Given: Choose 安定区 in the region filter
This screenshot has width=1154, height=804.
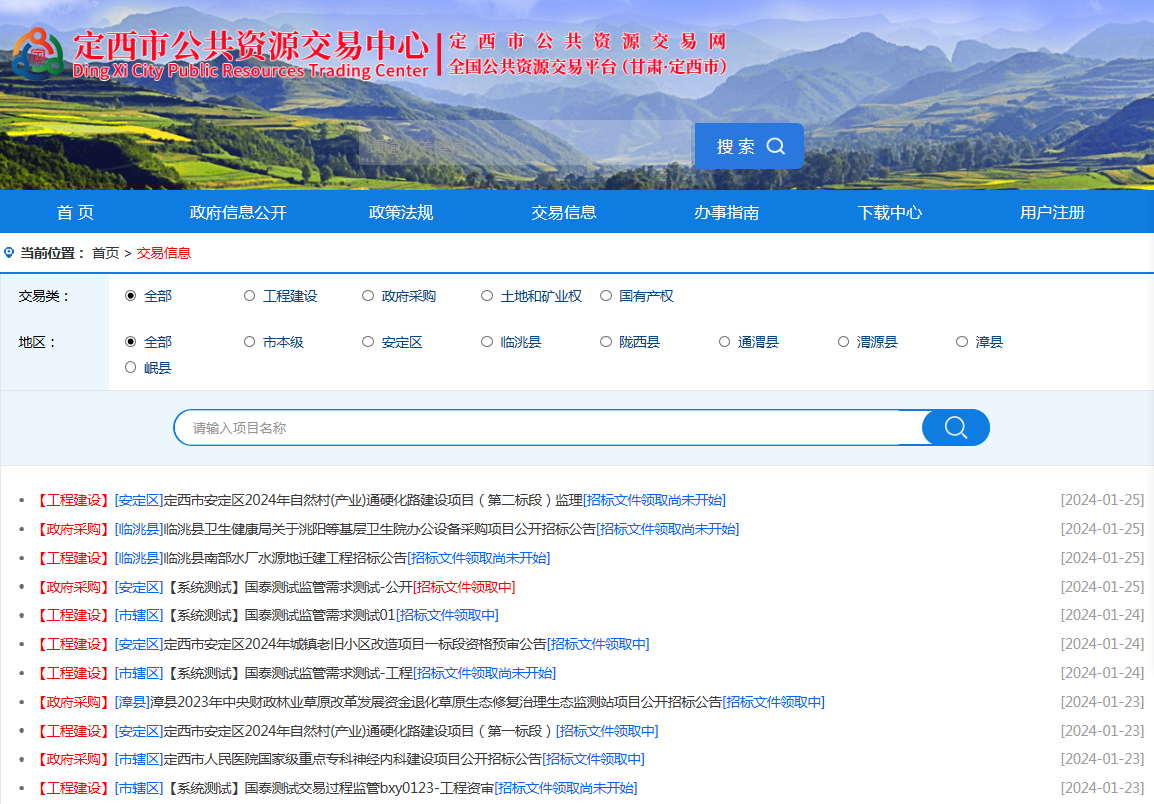Looking at the screenshot, I should [368, 341].
